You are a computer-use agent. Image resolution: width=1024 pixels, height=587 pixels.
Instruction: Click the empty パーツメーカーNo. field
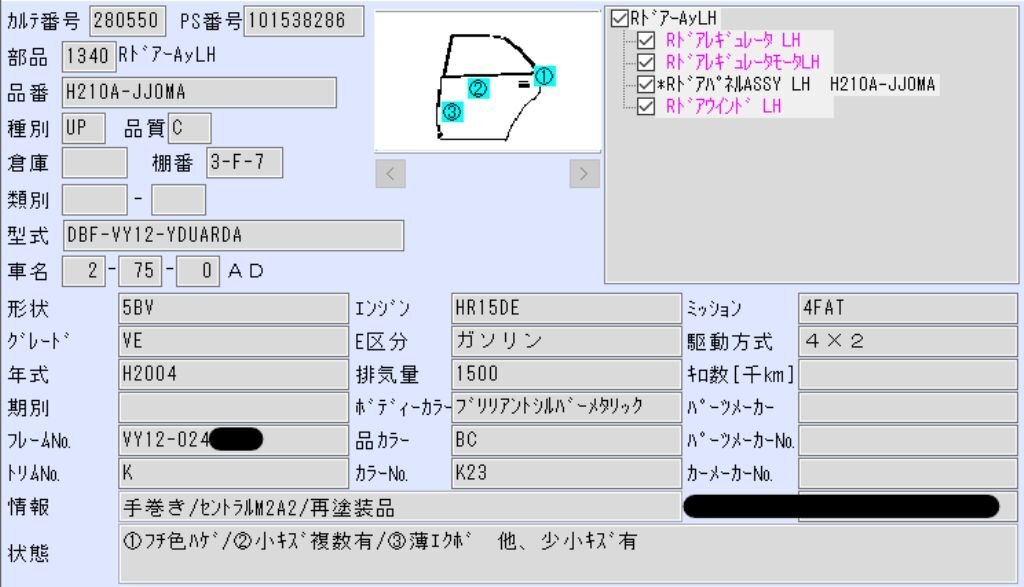[908, 440]
